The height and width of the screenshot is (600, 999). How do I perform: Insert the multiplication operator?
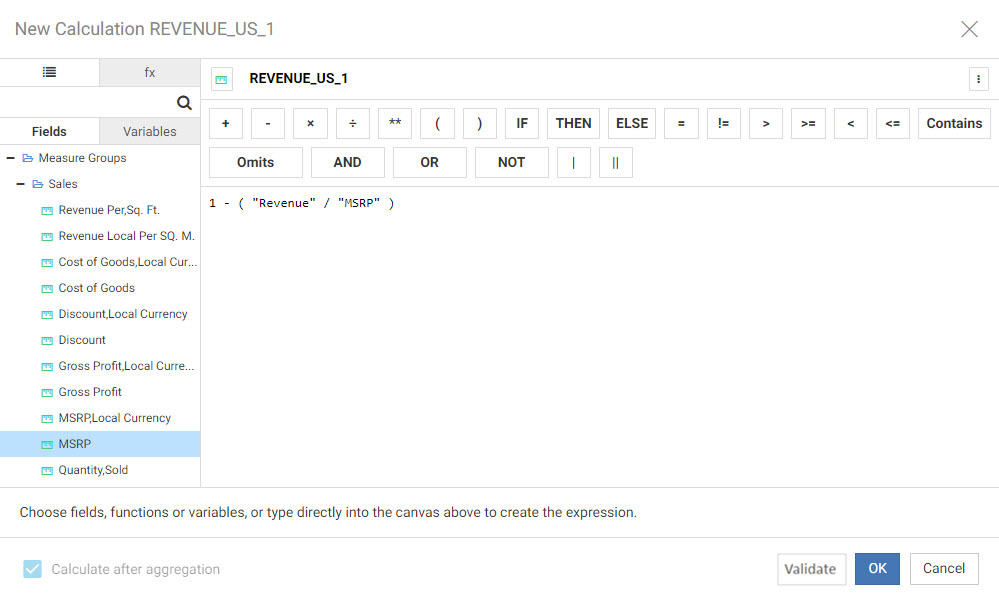pyautogui.click(x=310, y=123)
